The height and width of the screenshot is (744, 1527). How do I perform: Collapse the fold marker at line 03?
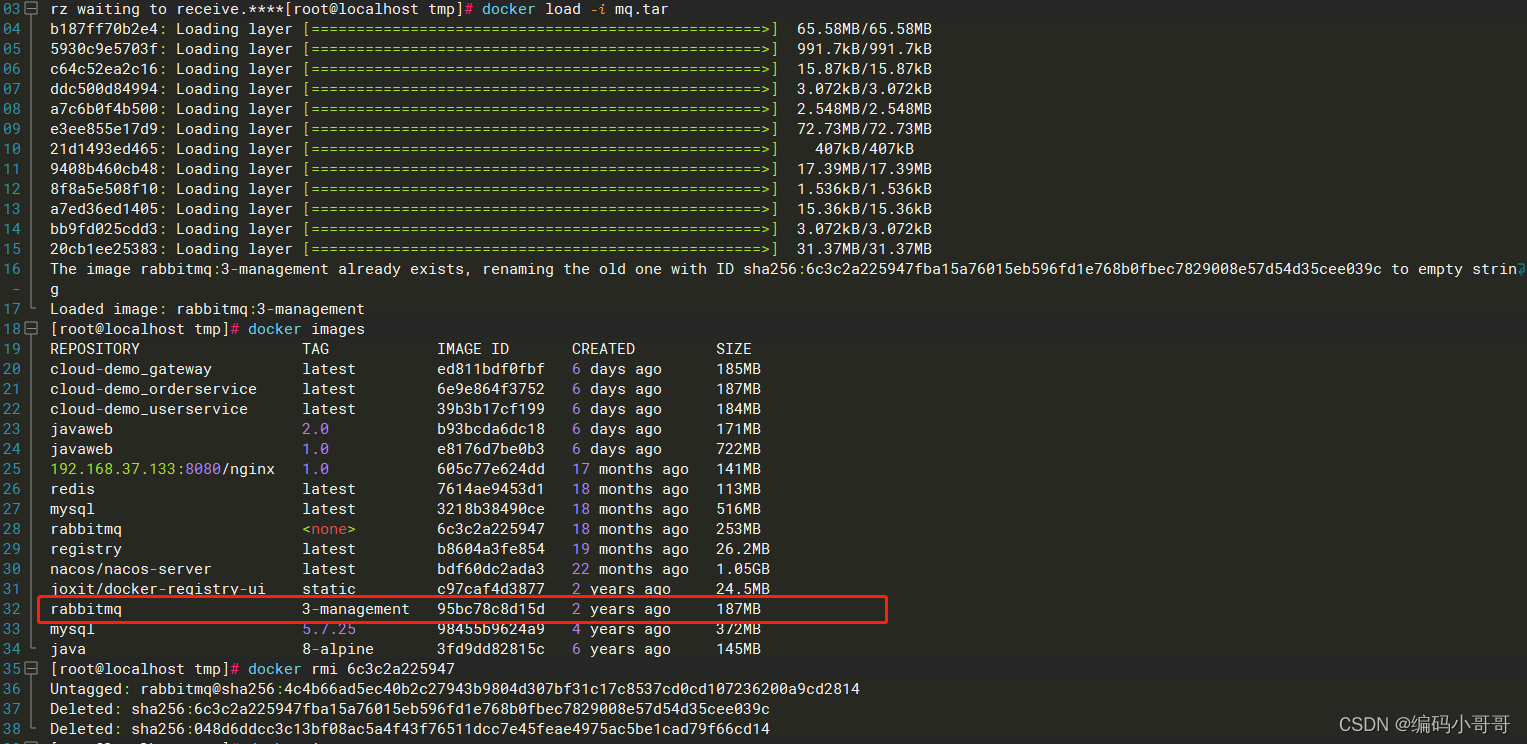(x=30, y=9)
